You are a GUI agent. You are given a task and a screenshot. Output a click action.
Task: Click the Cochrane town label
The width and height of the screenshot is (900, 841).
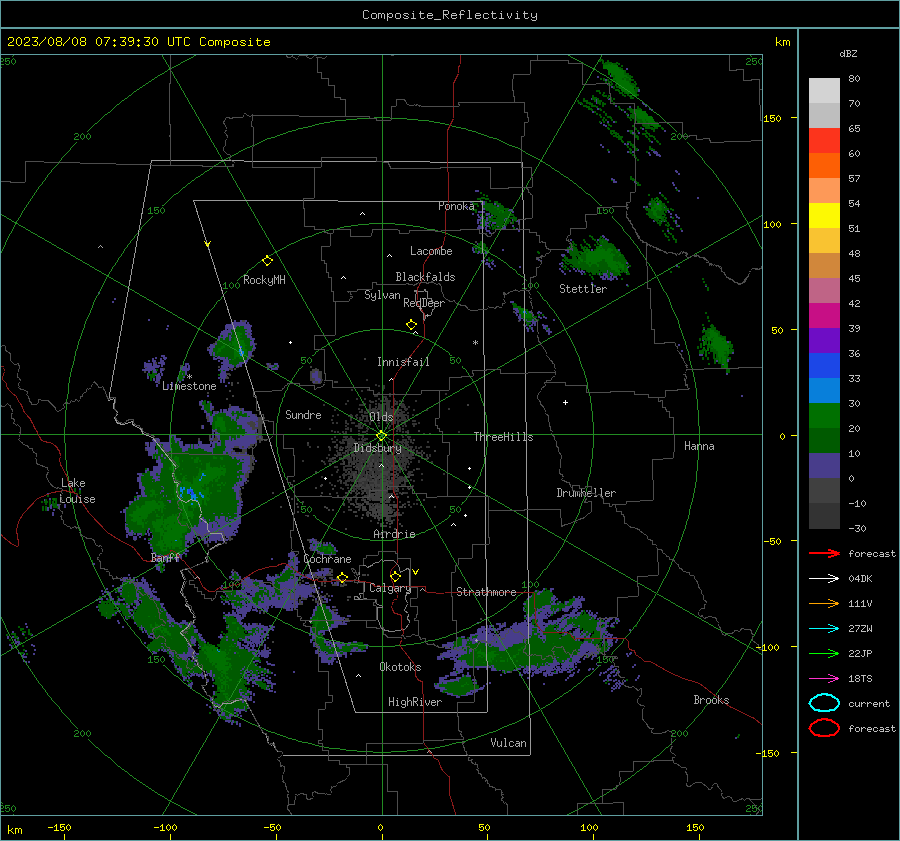click(327, 559)
